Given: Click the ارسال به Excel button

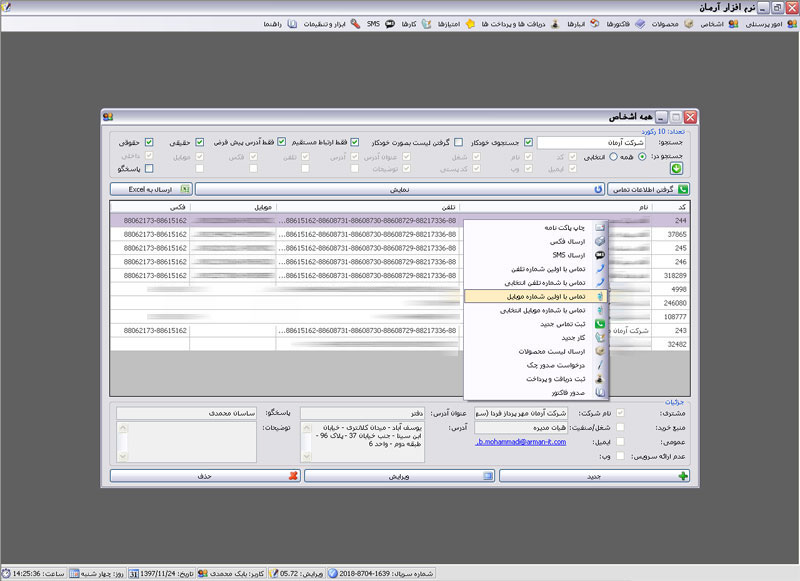Looking at the screenshot, I should [x=151, y=189].
